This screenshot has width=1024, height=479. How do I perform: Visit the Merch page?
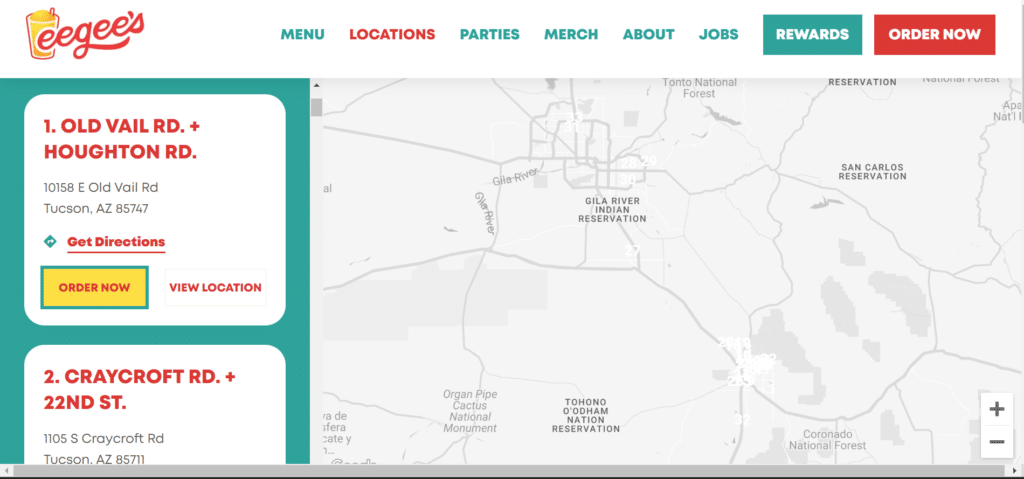(571, 34)
